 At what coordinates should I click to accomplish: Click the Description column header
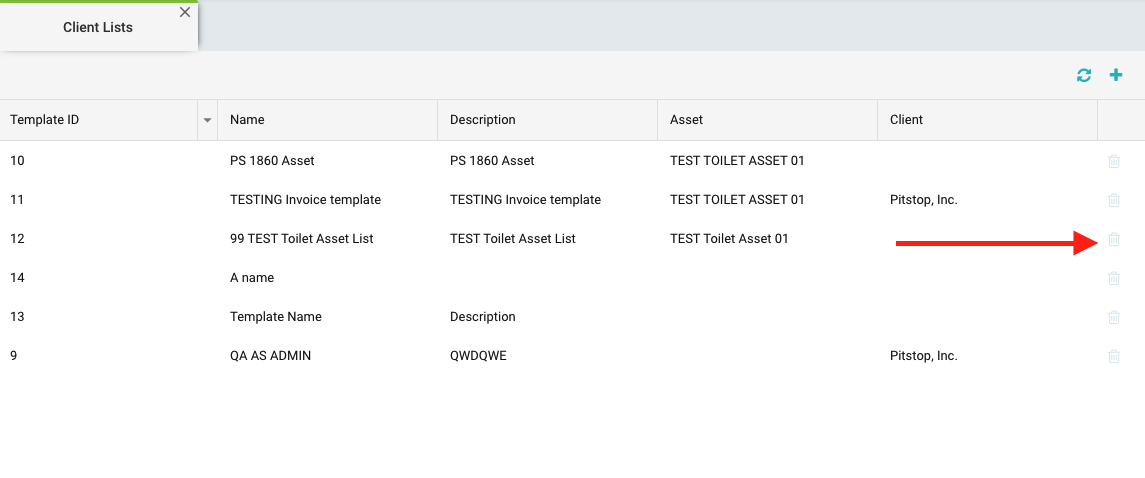483,120
